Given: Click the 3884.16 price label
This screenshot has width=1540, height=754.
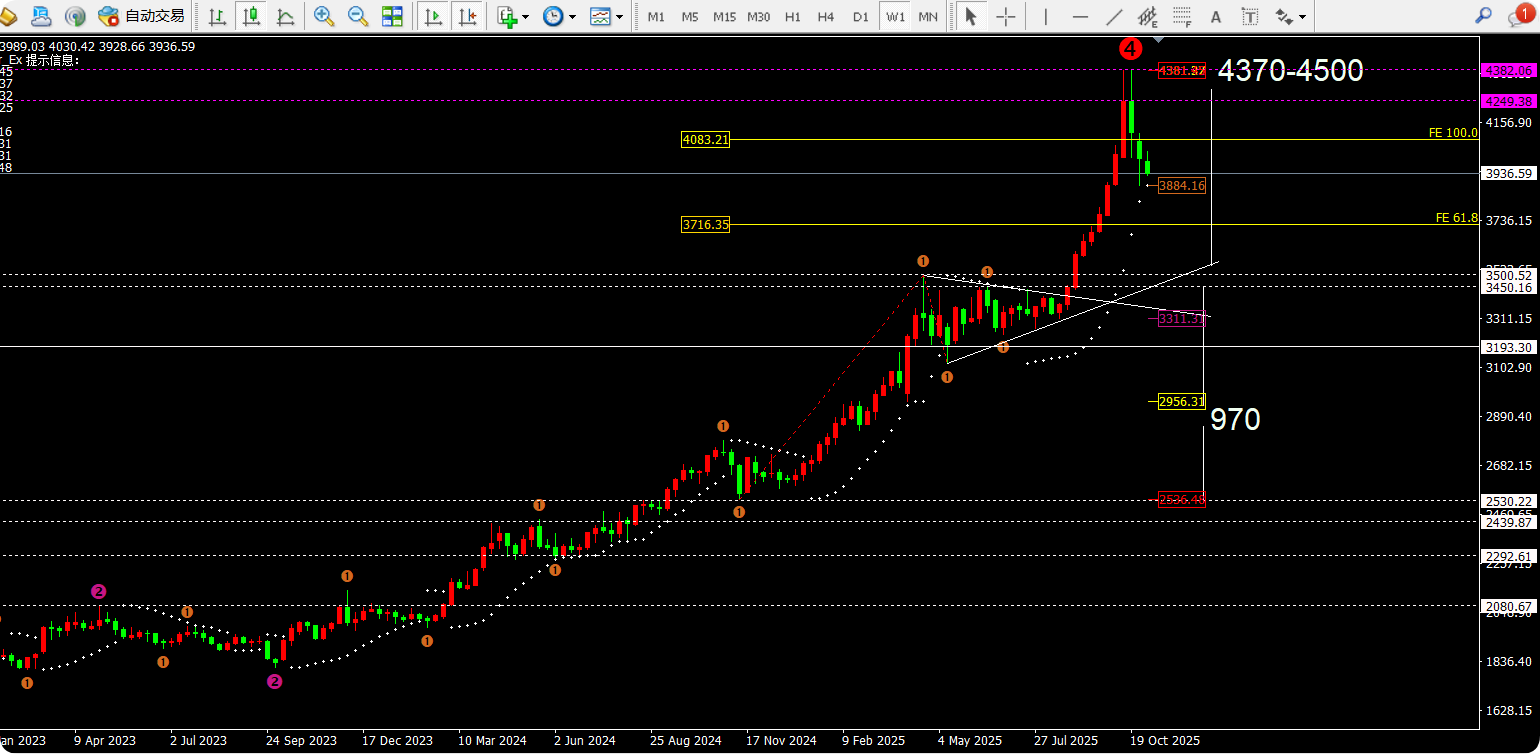Looking at the screenshot, I should click(x=1182, y=185).
